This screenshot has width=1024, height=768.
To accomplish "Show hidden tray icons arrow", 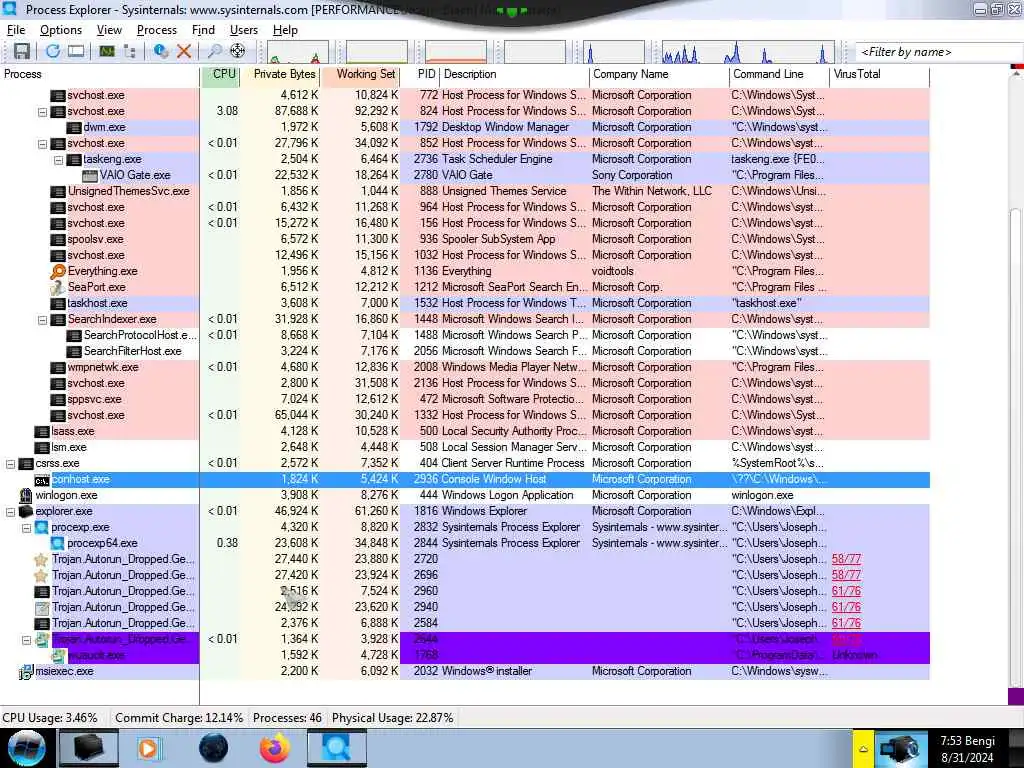I will 863,748.
